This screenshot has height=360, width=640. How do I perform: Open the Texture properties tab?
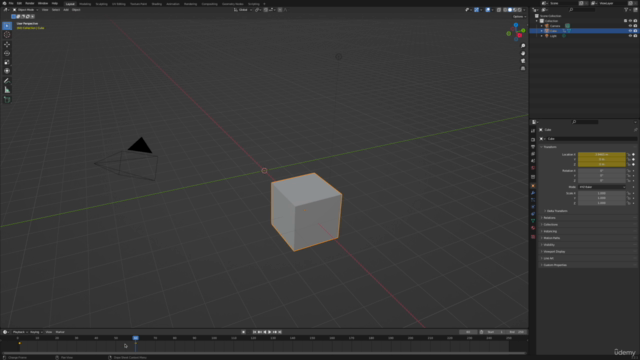[x=533, y=237]
